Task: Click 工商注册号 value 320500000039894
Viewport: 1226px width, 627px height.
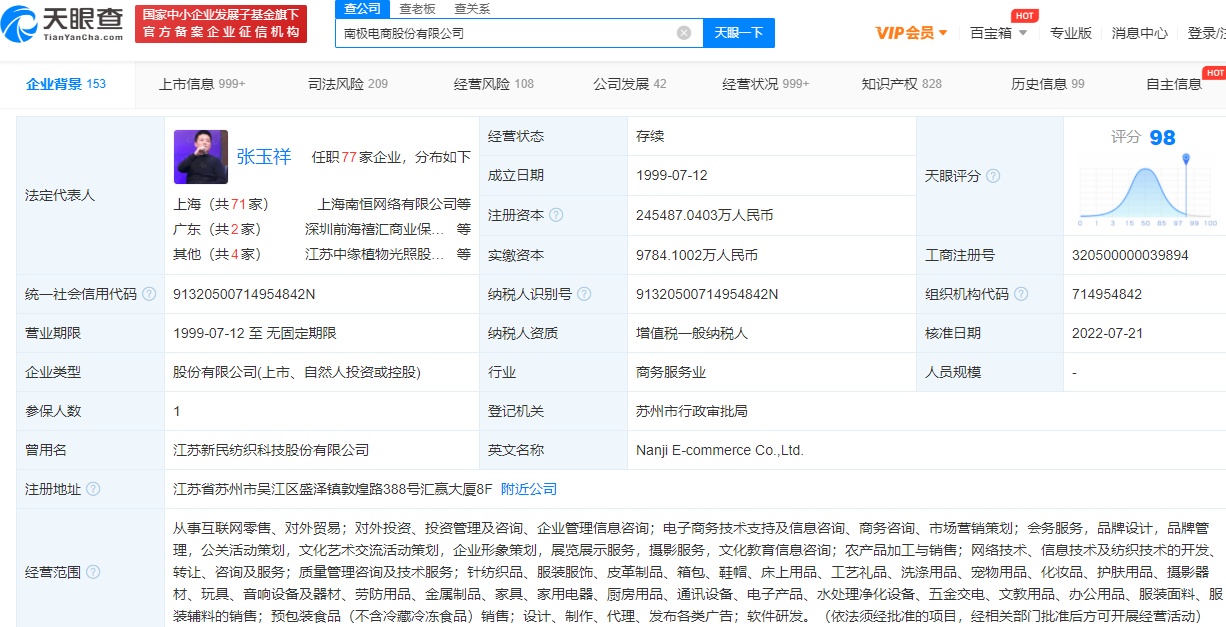Action: 1130,255
